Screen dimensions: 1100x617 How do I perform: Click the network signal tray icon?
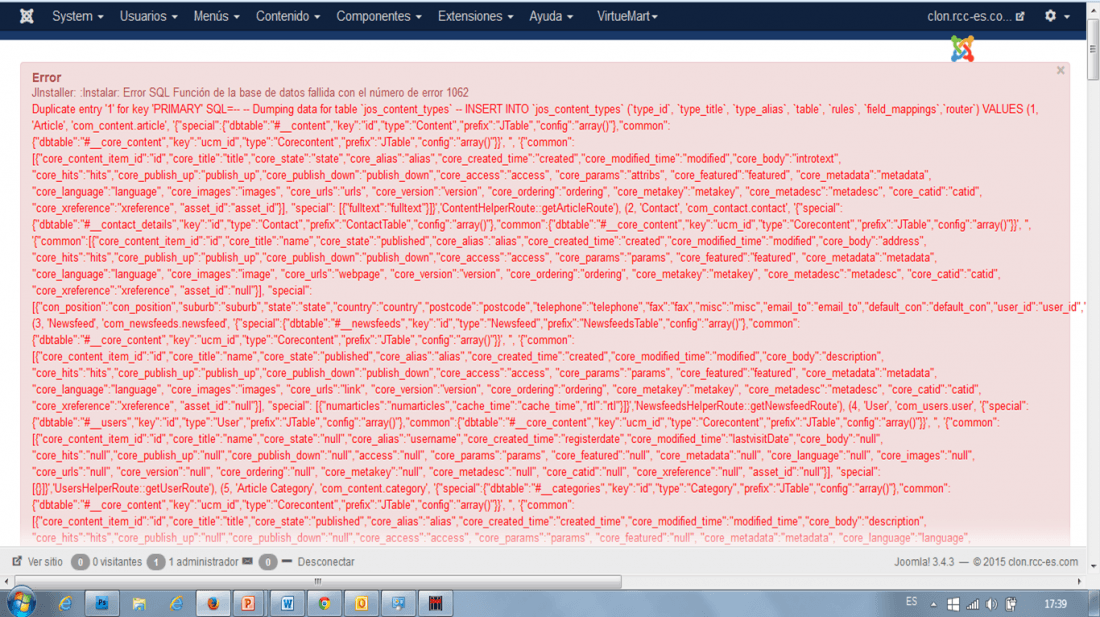click(972, 604)
